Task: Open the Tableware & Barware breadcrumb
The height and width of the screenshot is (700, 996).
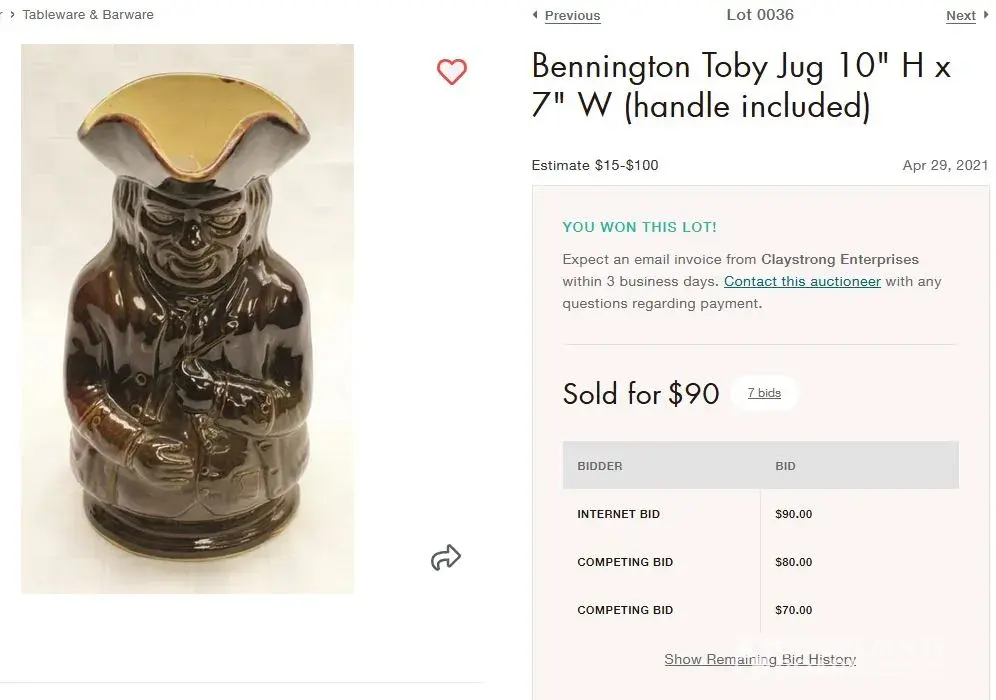Action: tap(88, 15)
